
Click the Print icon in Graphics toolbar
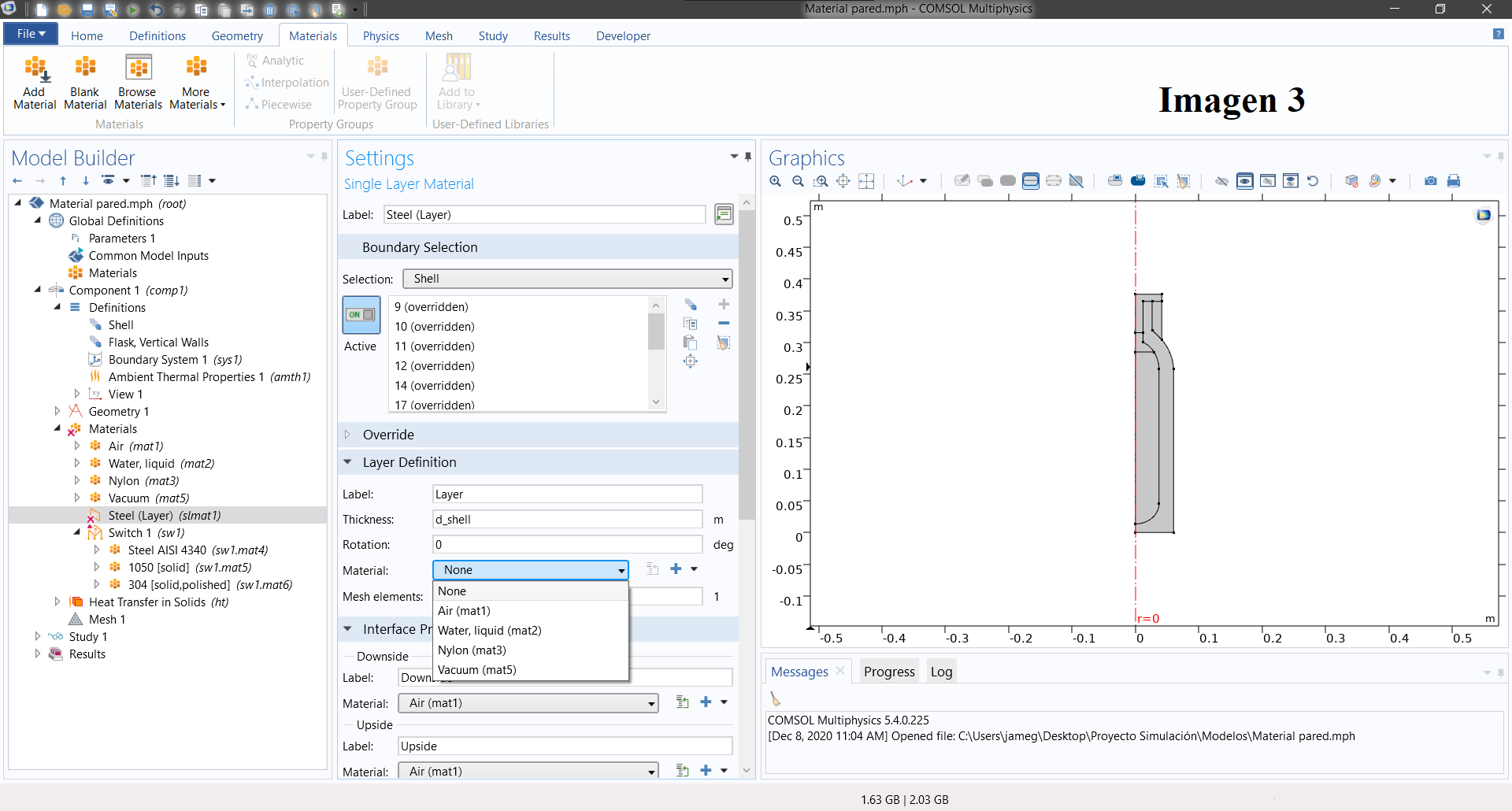pyautogui.click(x=1454, y=181)
